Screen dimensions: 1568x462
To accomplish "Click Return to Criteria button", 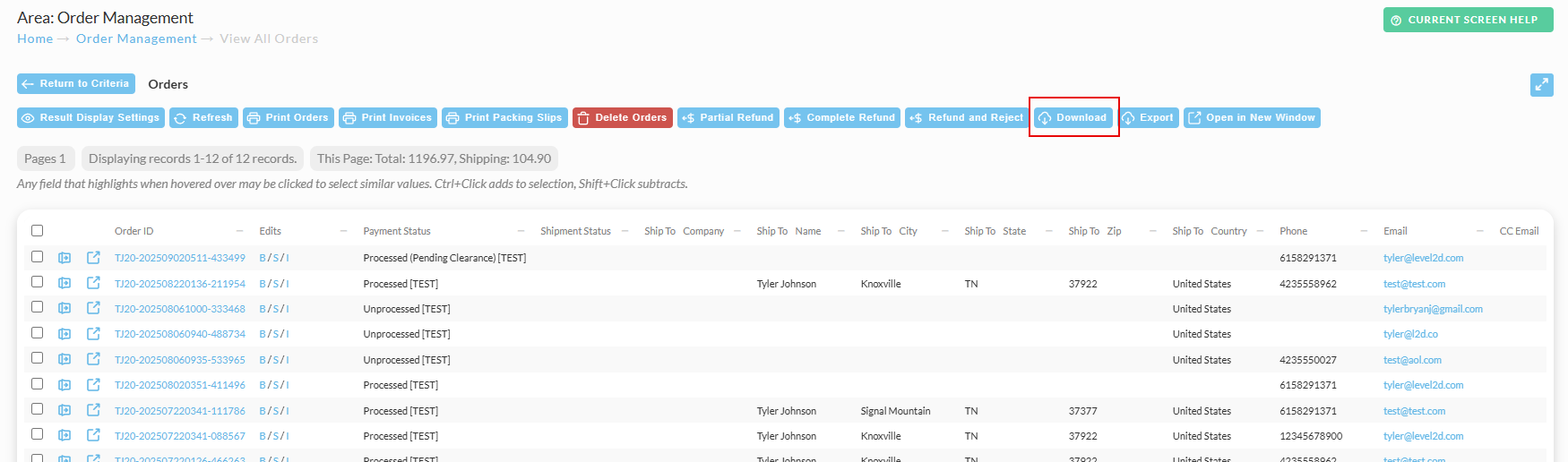I will tap(76, 83).
